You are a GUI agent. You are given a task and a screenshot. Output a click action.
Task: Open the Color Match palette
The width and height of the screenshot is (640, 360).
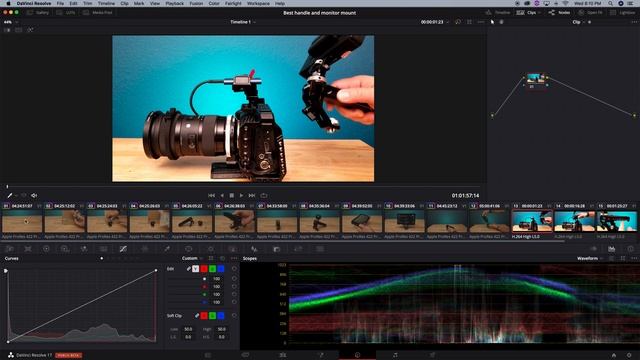pos(28,249)
